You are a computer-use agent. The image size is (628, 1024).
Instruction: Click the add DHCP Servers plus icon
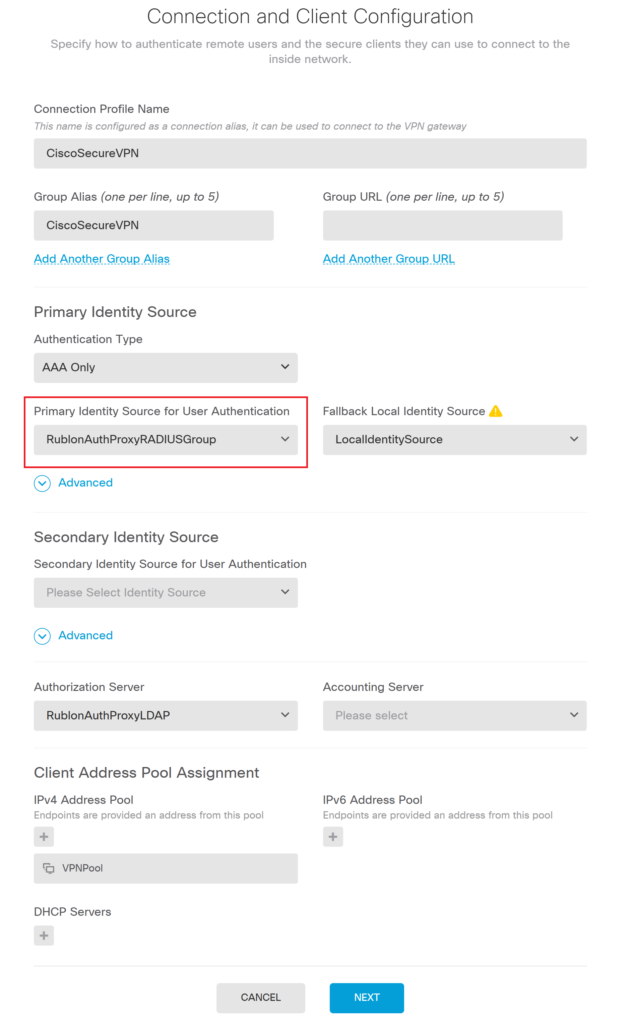click(x=44, y=935)
